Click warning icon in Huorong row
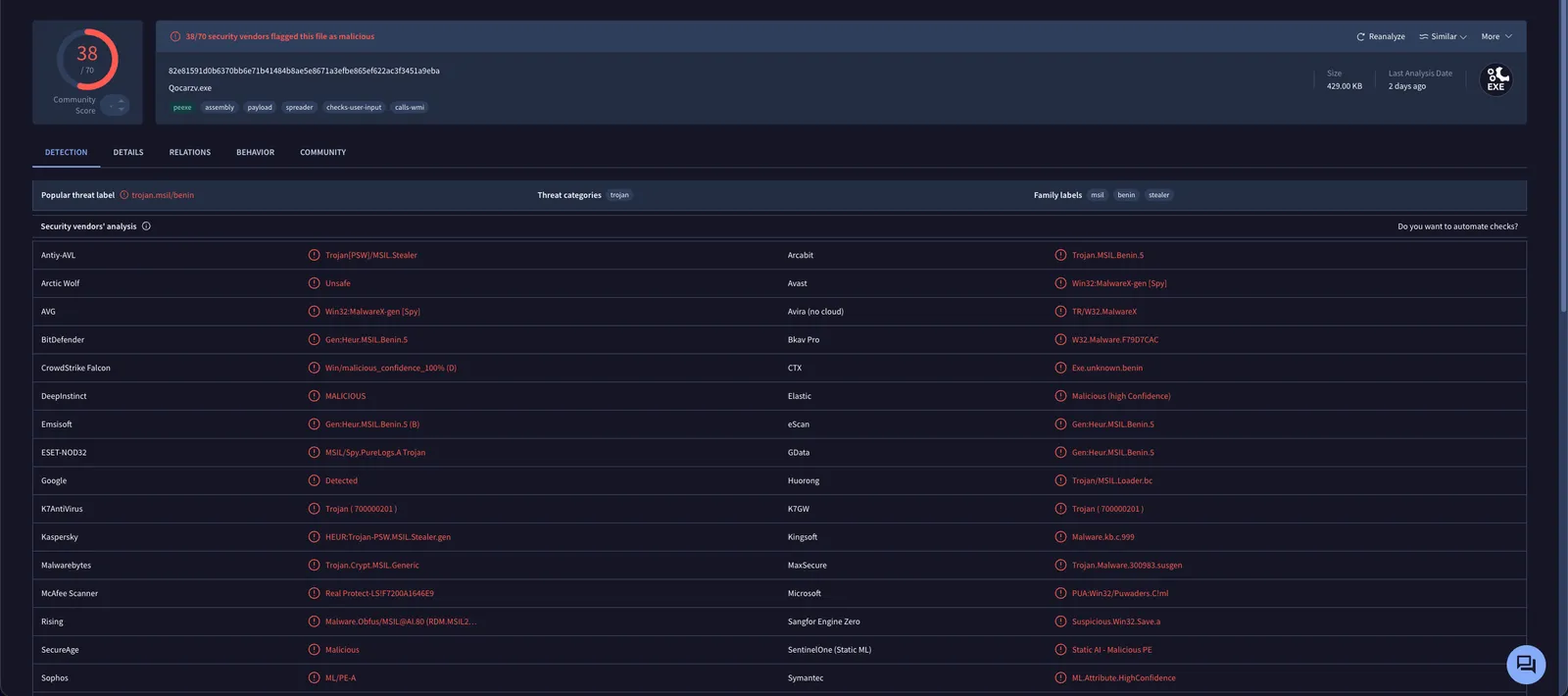 pyautogui.click(x=1060, y=481)
